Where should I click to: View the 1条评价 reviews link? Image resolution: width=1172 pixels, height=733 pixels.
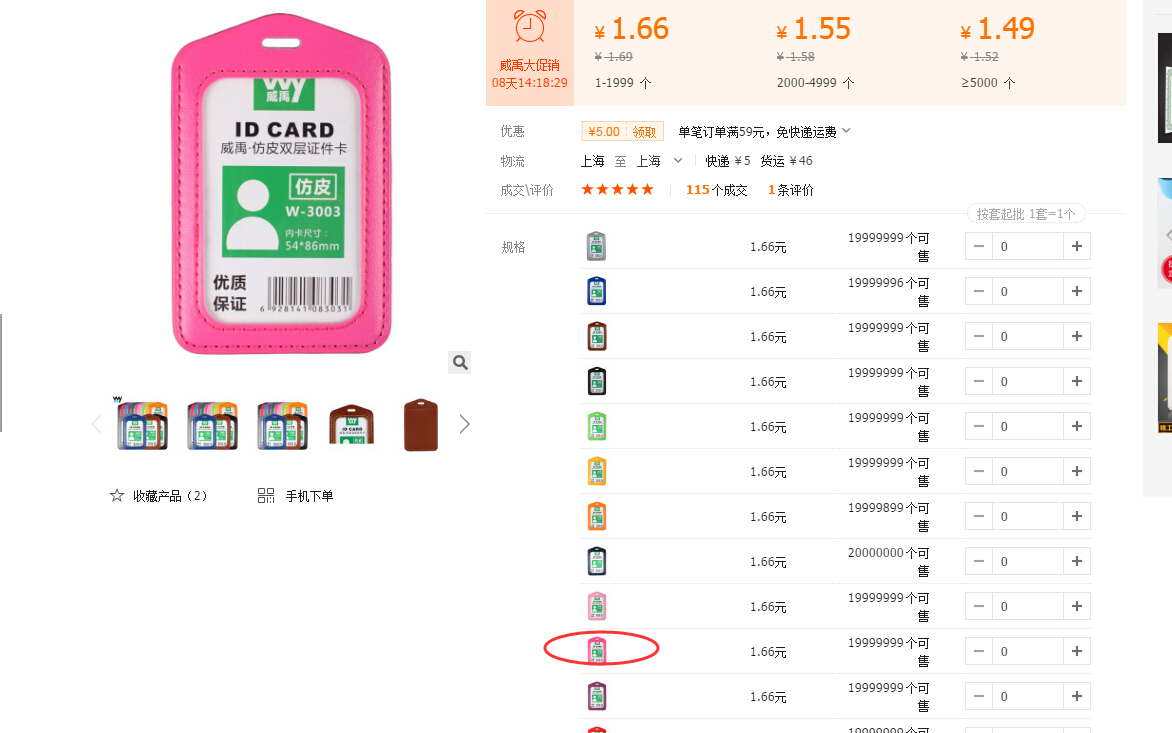pyautogui.click(x=791, y=190)
